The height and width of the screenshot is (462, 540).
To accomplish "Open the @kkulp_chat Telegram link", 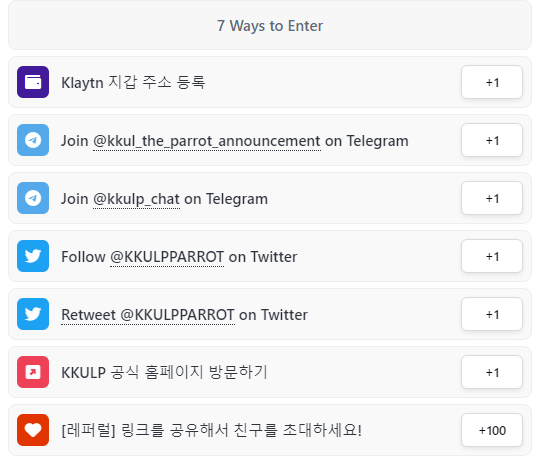I will pos(136,199).
